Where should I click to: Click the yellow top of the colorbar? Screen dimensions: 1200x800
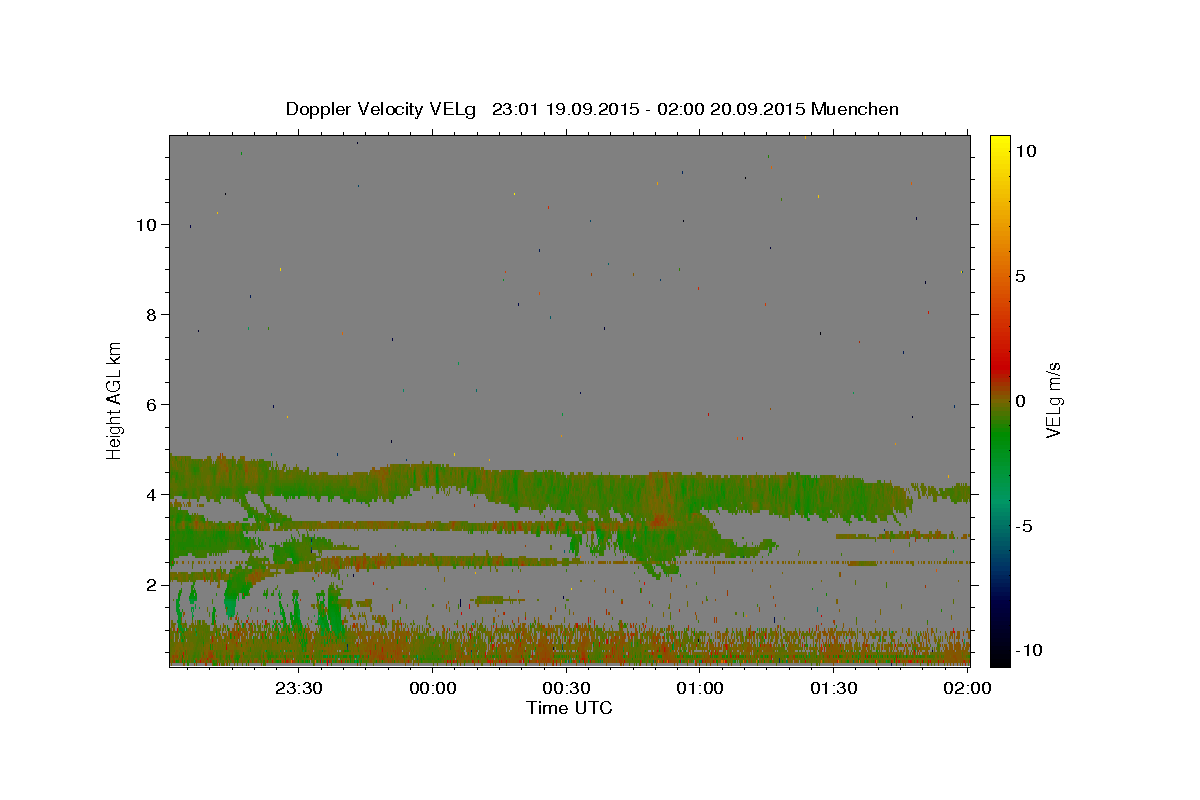point(1000,145)
